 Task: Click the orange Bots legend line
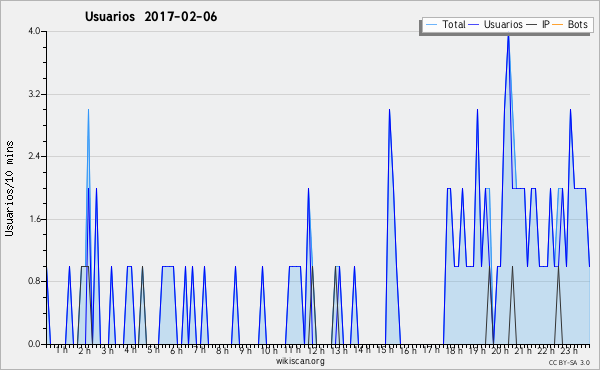point(558,25)
